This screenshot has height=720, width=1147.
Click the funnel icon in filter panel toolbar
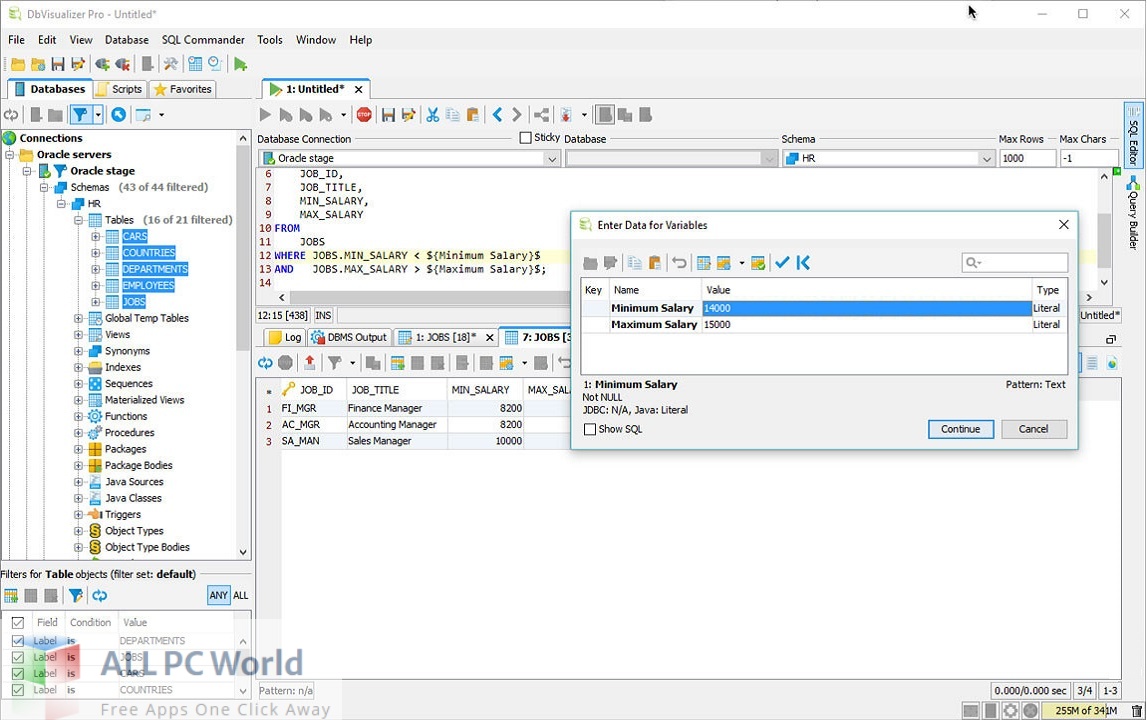pyautogui.click(x=75, y=596)
